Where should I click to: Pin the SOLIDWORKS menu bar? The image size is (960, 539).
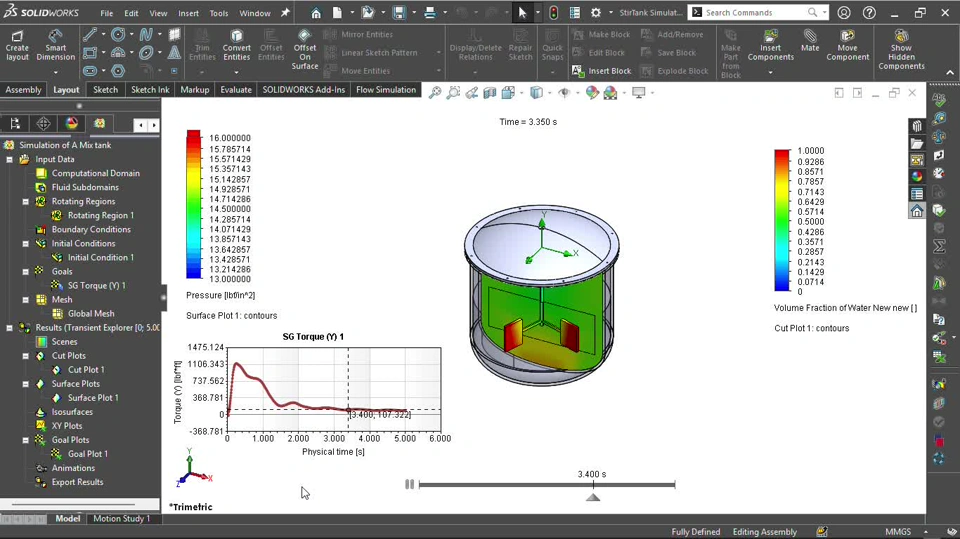coord(285,13)
